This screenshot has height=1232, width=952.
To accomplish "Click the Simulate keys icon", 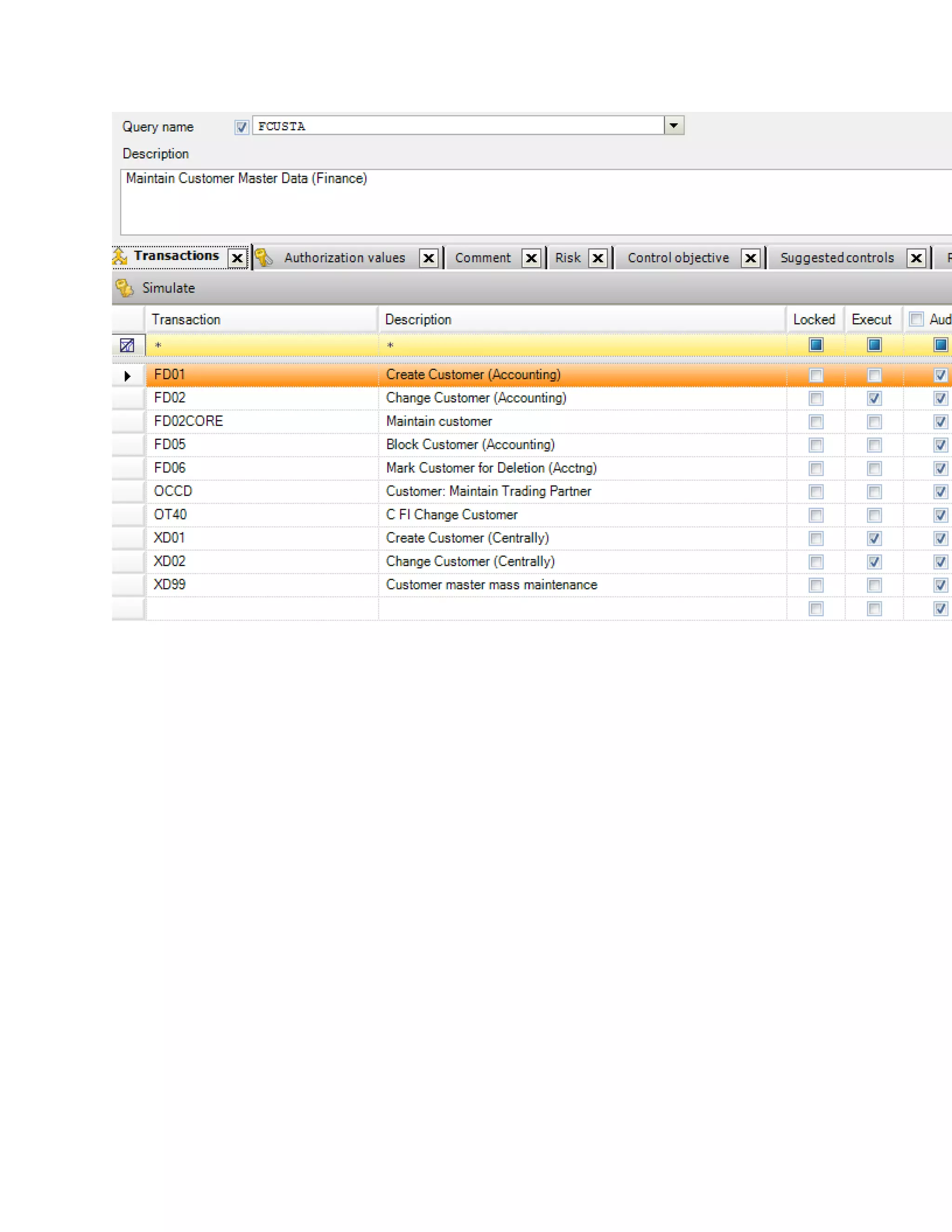I will tap(124, 288).
